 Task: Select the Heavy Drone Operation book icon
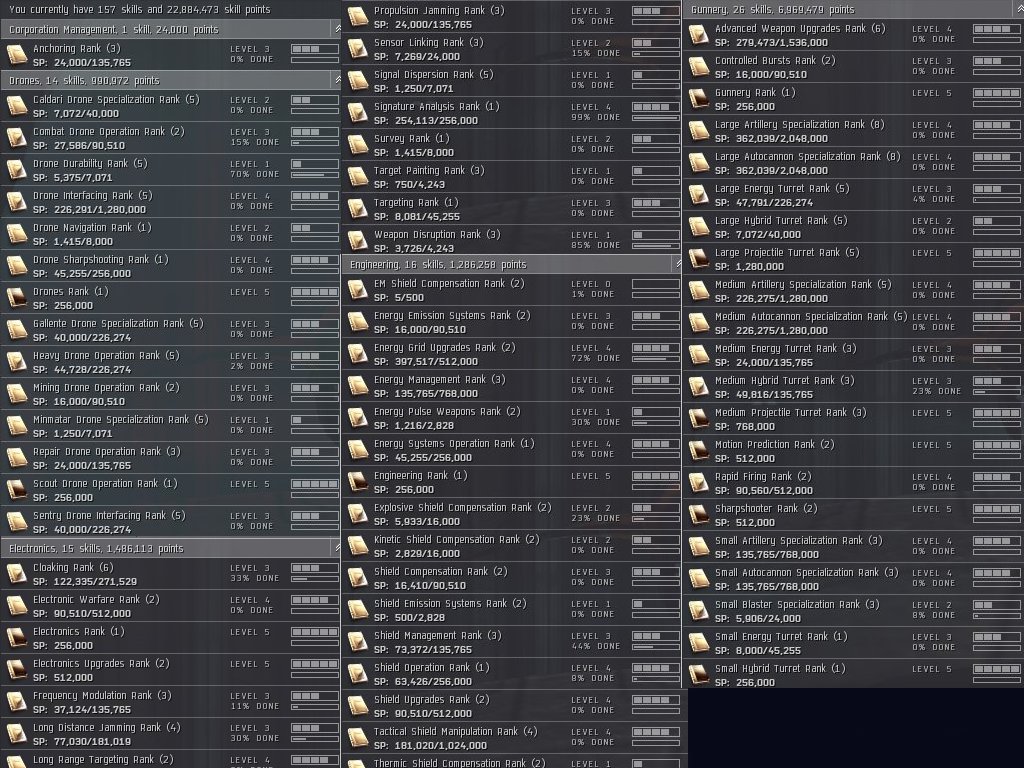coord(16,362)
